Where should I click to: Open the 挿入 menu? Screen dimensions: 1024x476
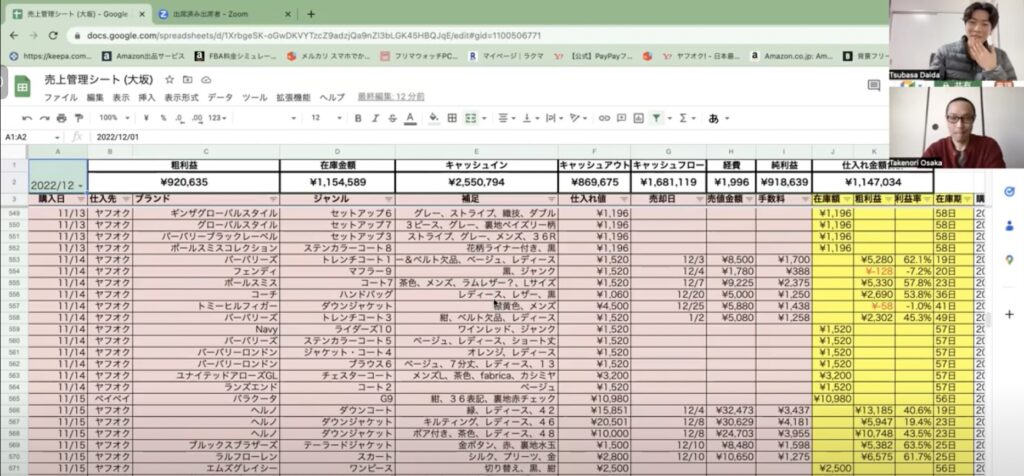[x=147, y=97]
